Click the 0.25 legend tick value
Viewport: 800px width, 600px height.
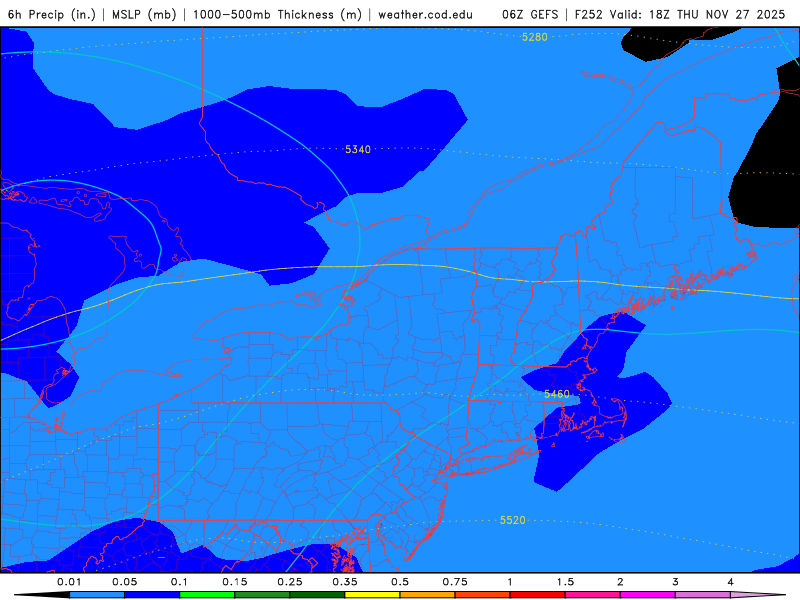click(x=290, y=582)
